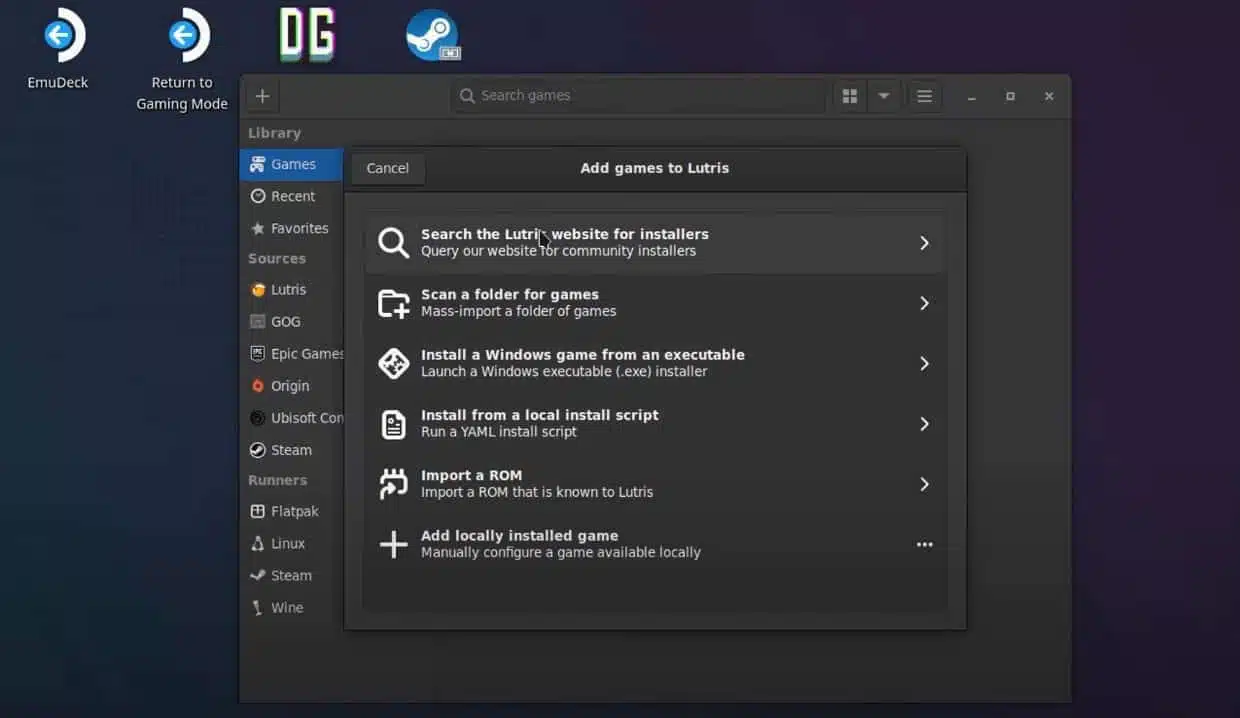Click chevron on Search the Lutris website row
This screenshot has height=718, width=1240.
(924, 243)
